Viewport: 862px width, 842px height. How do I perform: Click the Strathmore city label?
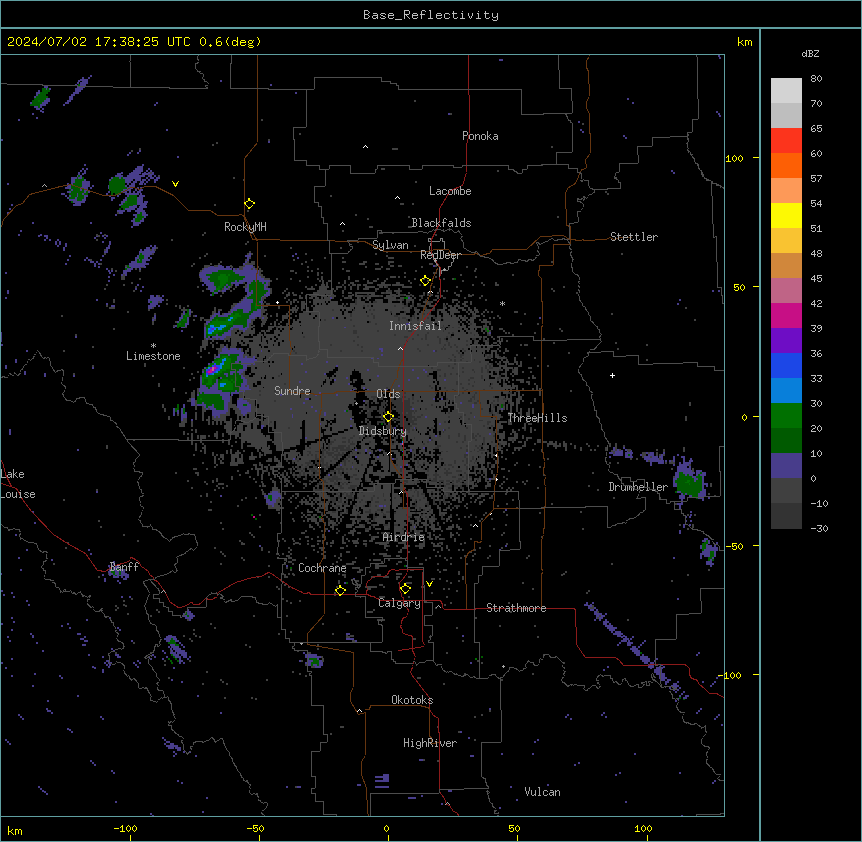516,608
